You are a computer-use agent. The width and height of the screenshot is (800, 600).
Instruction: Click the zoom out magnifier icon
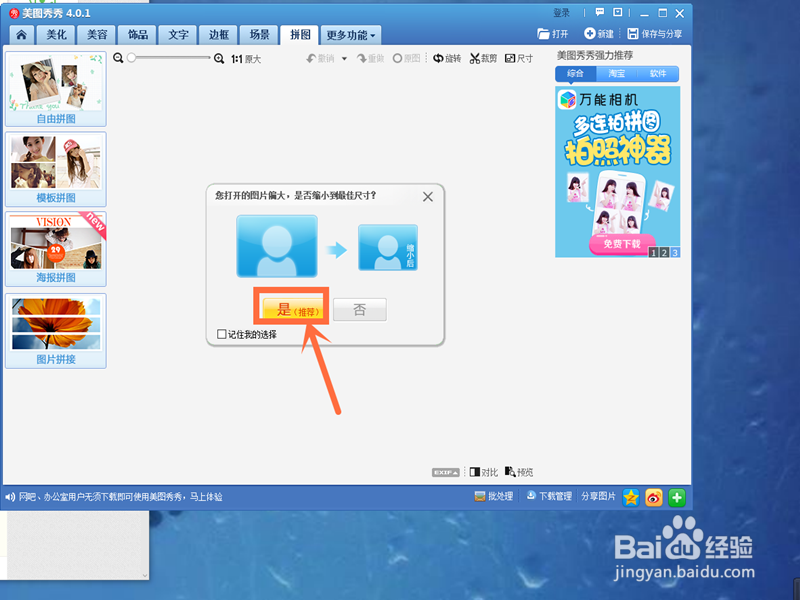(x=118, y=58)
